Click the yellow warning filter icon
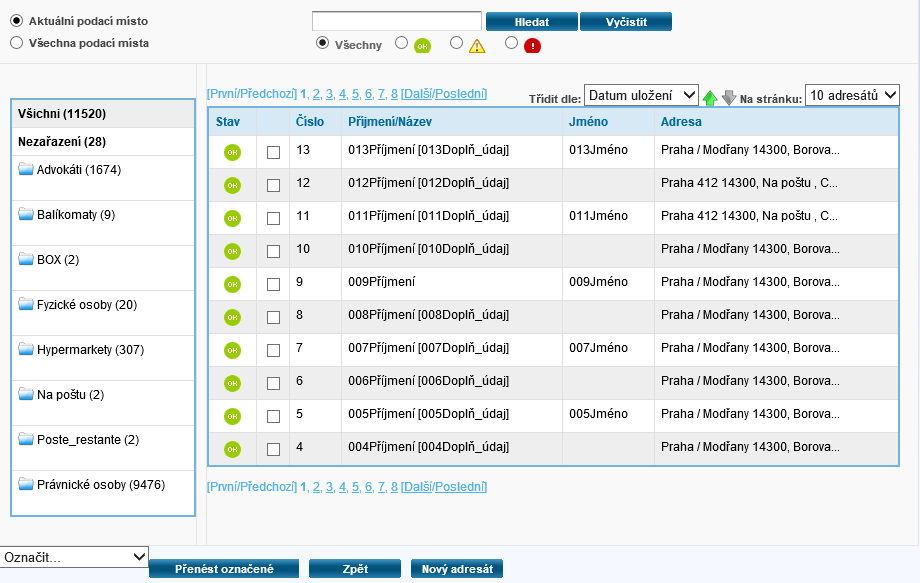Image resolution: width=920 pixels, height=583 pixels. tap(477, 46)
